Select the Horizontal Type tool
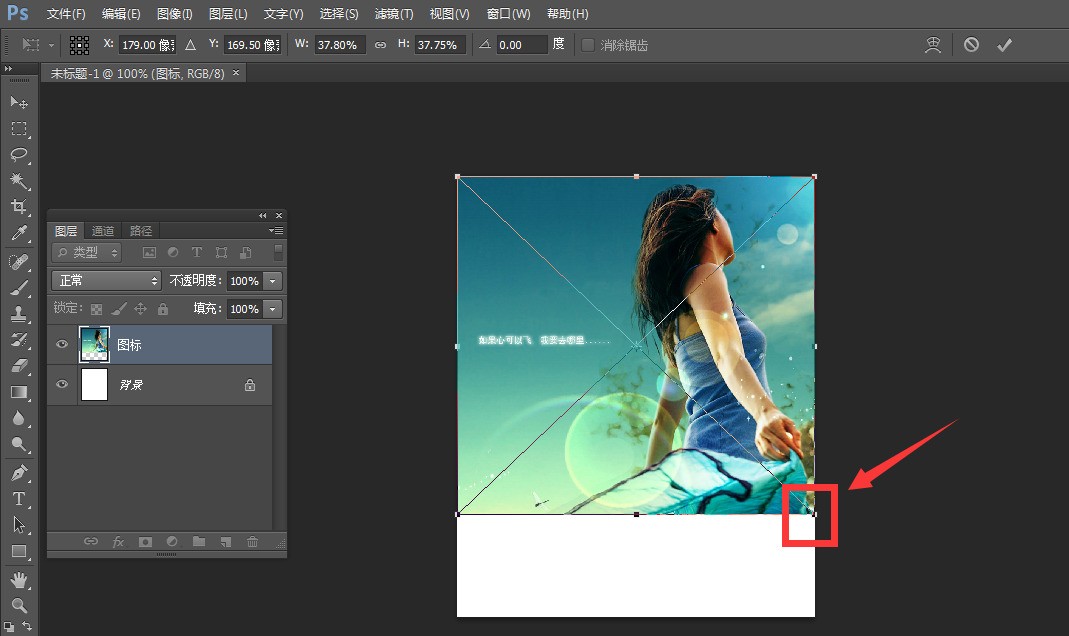The width and height of the screenshot is (1069, 636). point(18,499)
